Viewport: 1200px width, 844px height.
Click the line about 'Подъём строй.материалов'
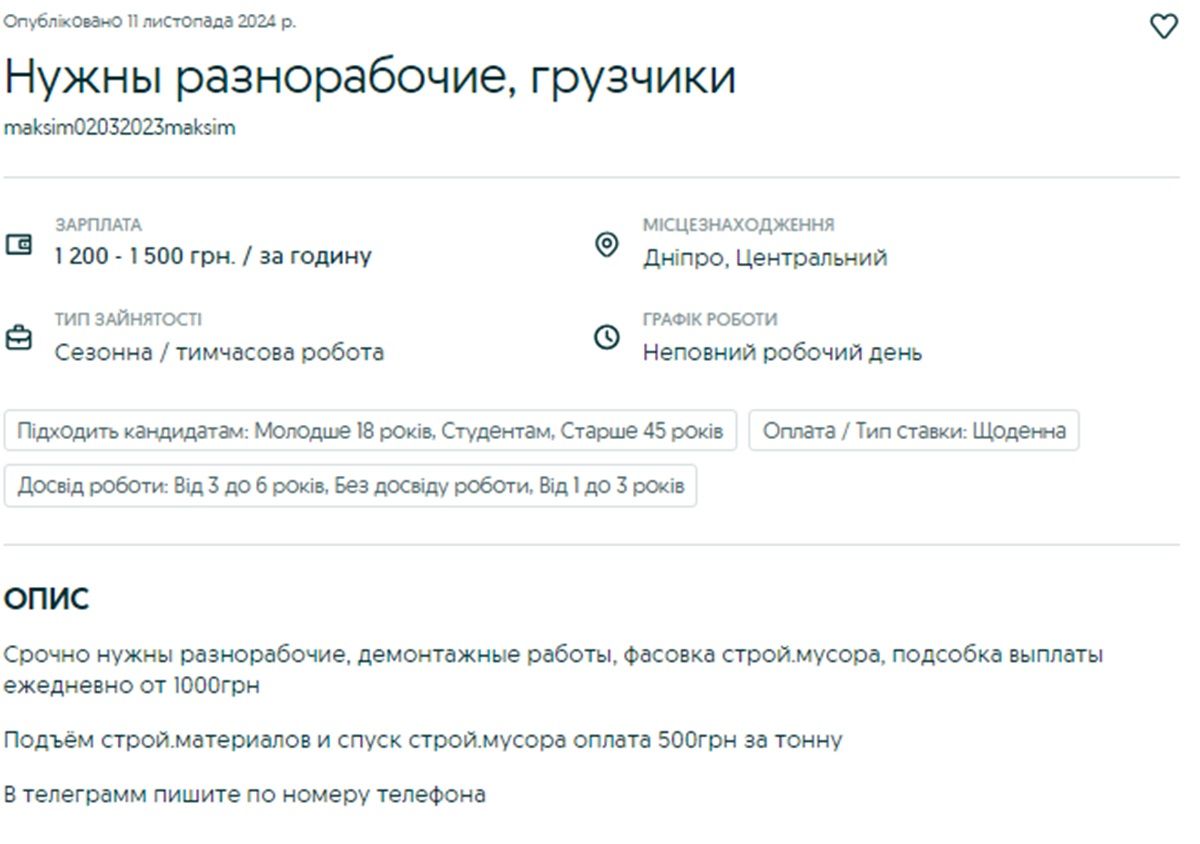pyautogui.click(x=422, y=741)
